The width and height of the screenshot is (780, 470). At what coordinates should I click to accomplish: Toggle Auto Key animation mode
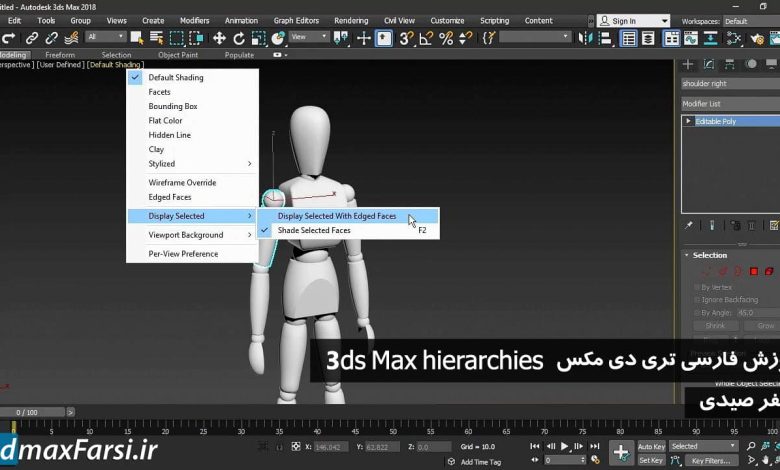[x=651, y=446]
